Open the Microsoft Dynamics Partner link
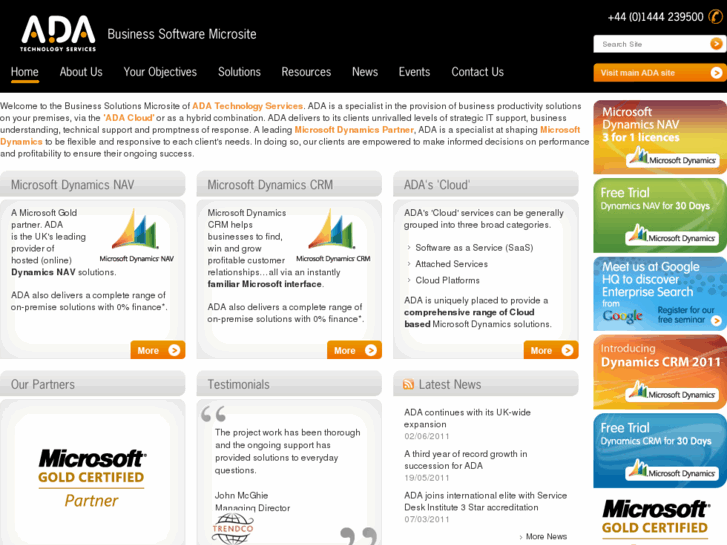This screenshot has width=727, height=545. click(354, 130)
